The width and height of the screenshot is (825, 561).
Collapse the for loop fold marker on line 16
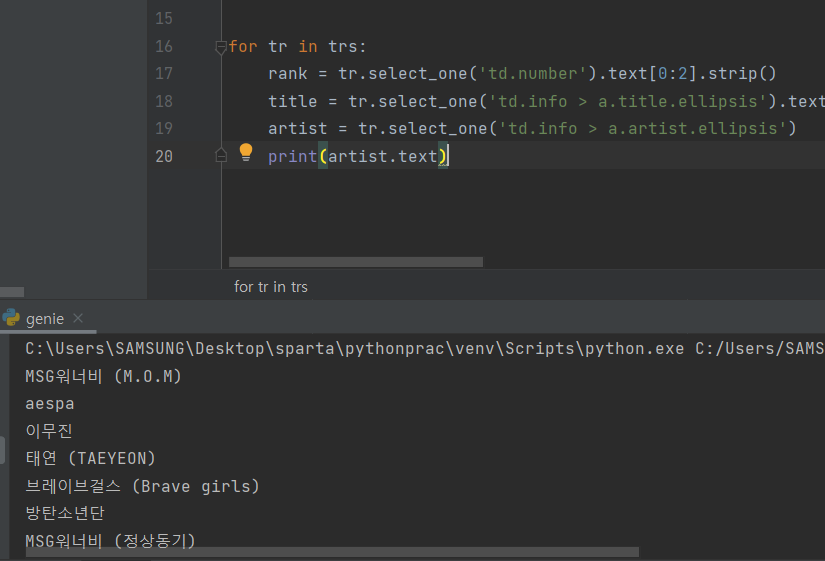click(221, 47)
